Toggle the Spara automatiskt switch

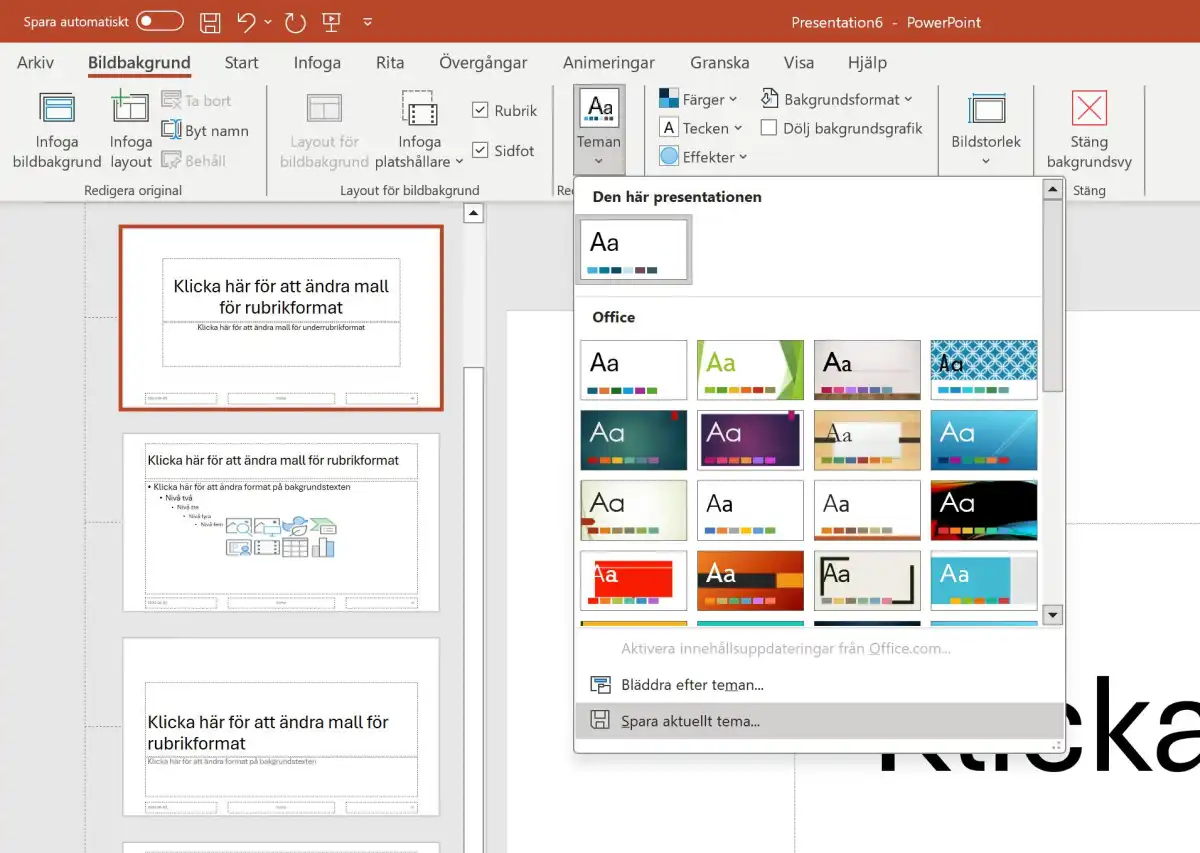160,21
